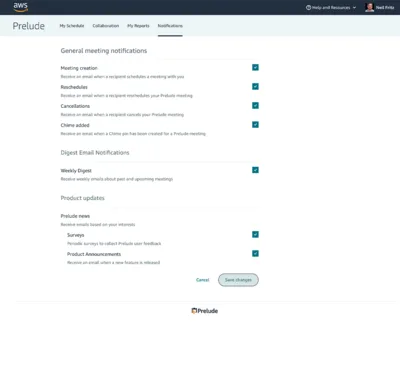This screenshot has height=379, width=400.
Task: Click the Surveys label
Action: tap(76, 235)
